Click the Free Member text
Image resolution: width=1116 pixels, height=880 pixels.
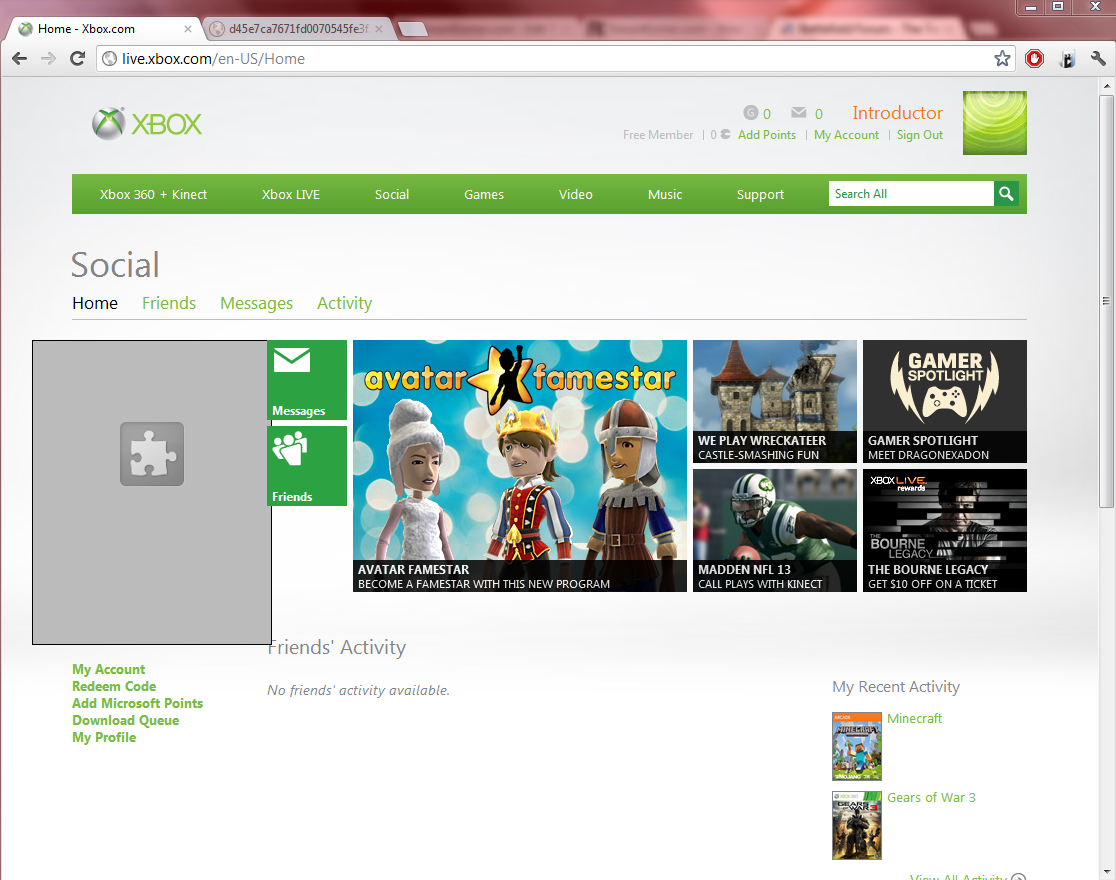click(x=658, y=135)
